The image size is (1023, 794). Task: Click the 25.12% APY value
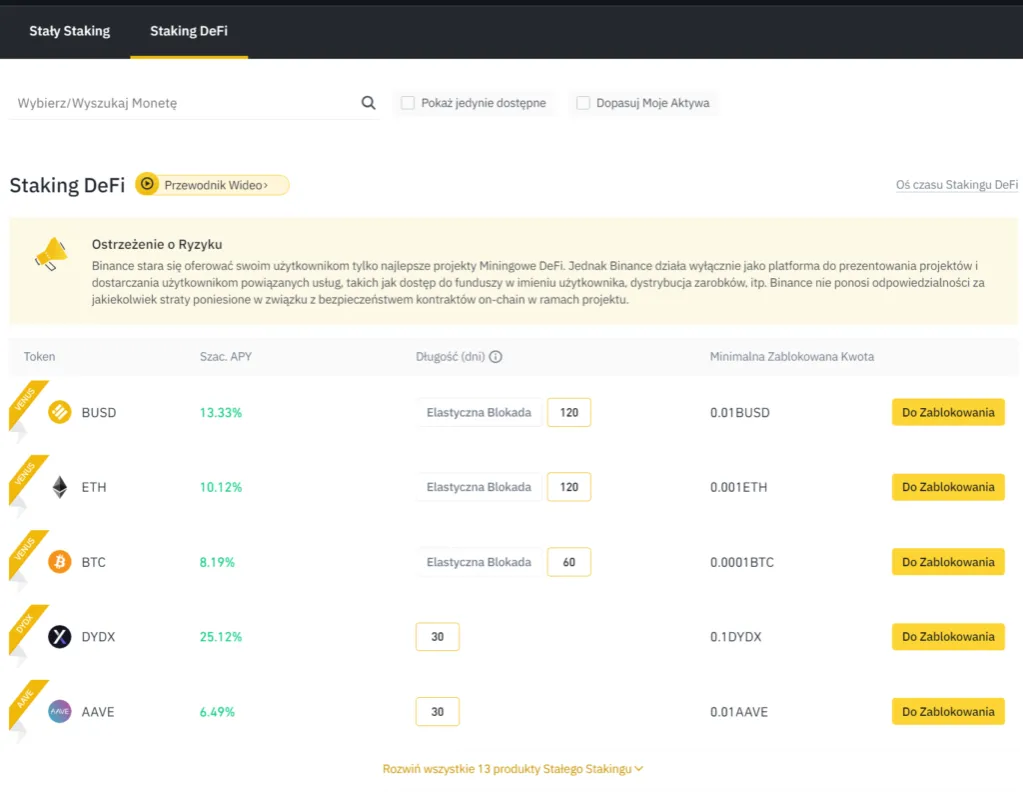point(221,637)
